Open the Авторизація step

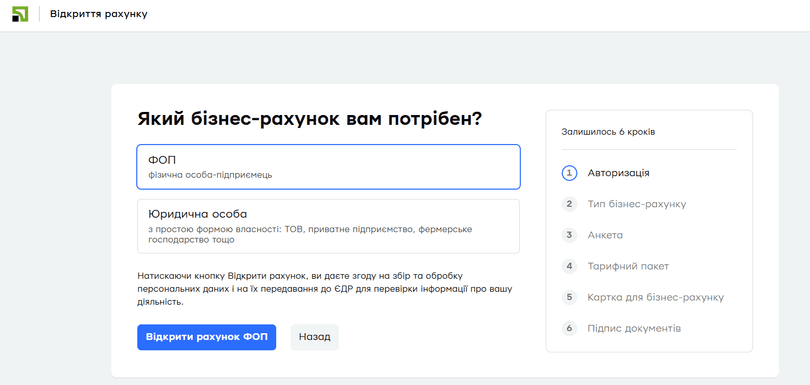(x=618, y=173)
